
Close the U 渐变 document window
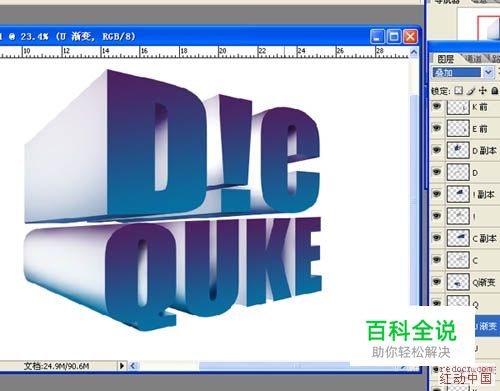pyautogui.click(x=410, y=36)
